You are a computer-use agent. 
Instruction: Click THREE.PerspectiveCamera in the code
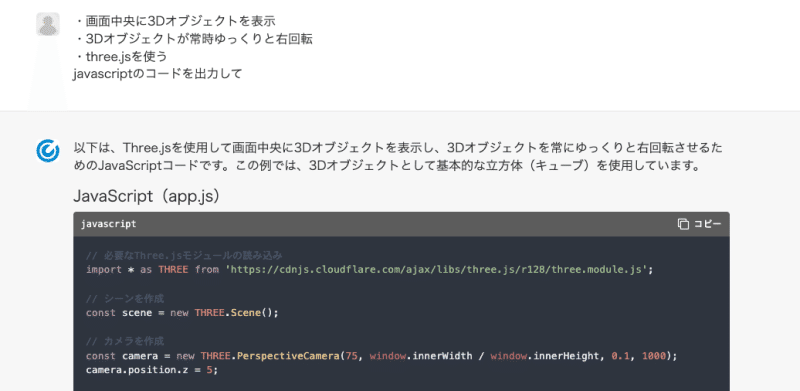point(270,355)
